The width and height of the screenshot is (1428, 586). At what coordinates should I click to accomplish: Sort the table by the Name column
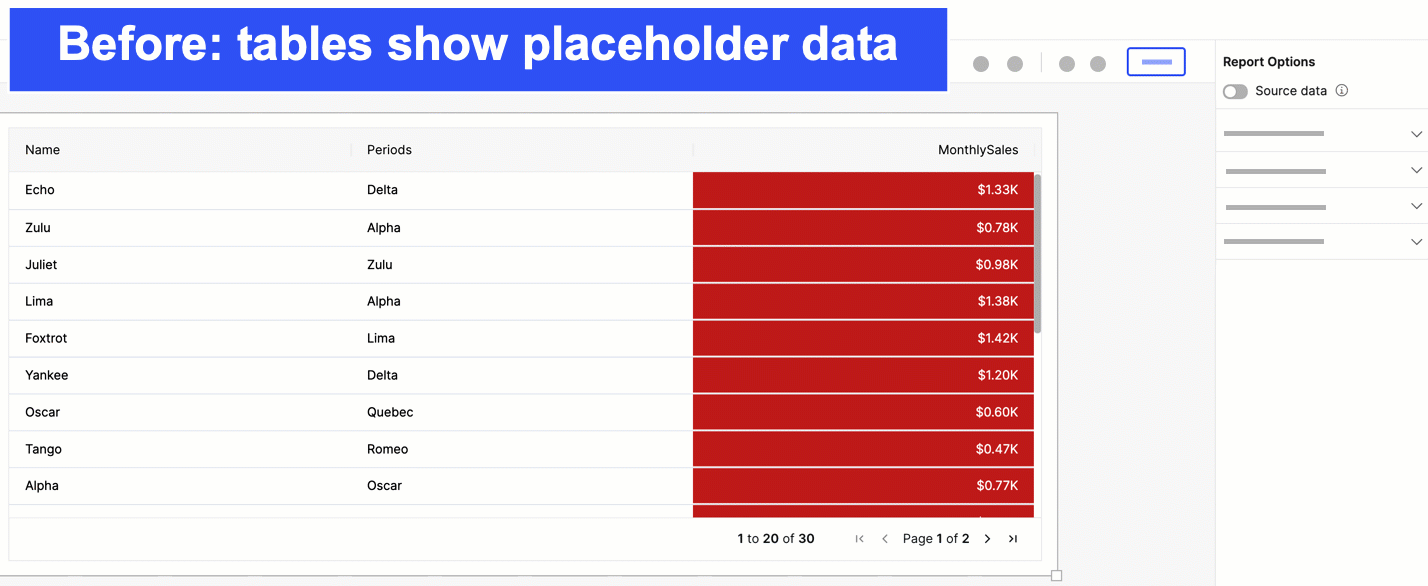(43, 149)
